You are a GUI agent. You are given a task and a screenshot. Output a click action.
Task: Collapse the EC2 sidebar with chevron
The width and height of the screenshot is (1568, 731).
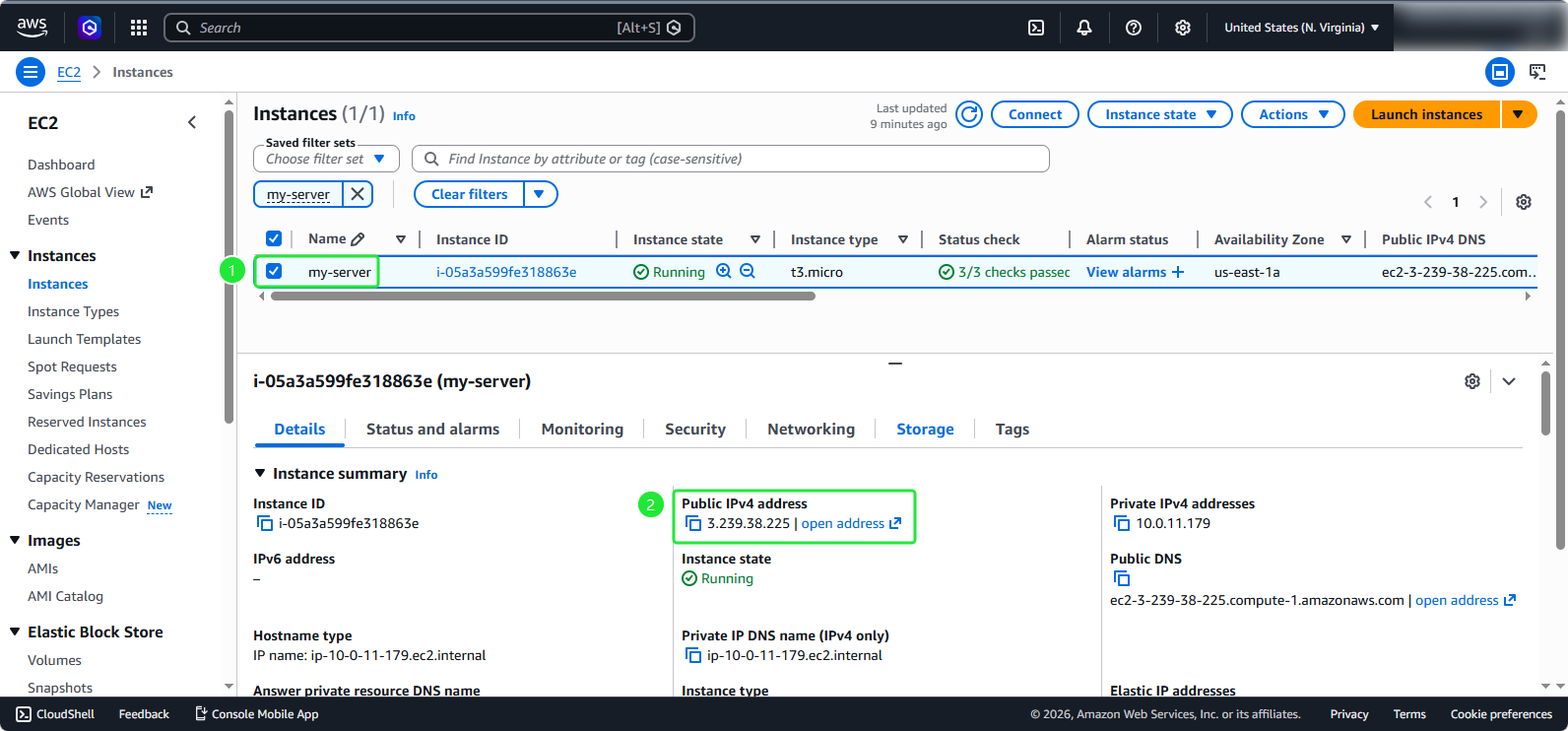[192, 122]
